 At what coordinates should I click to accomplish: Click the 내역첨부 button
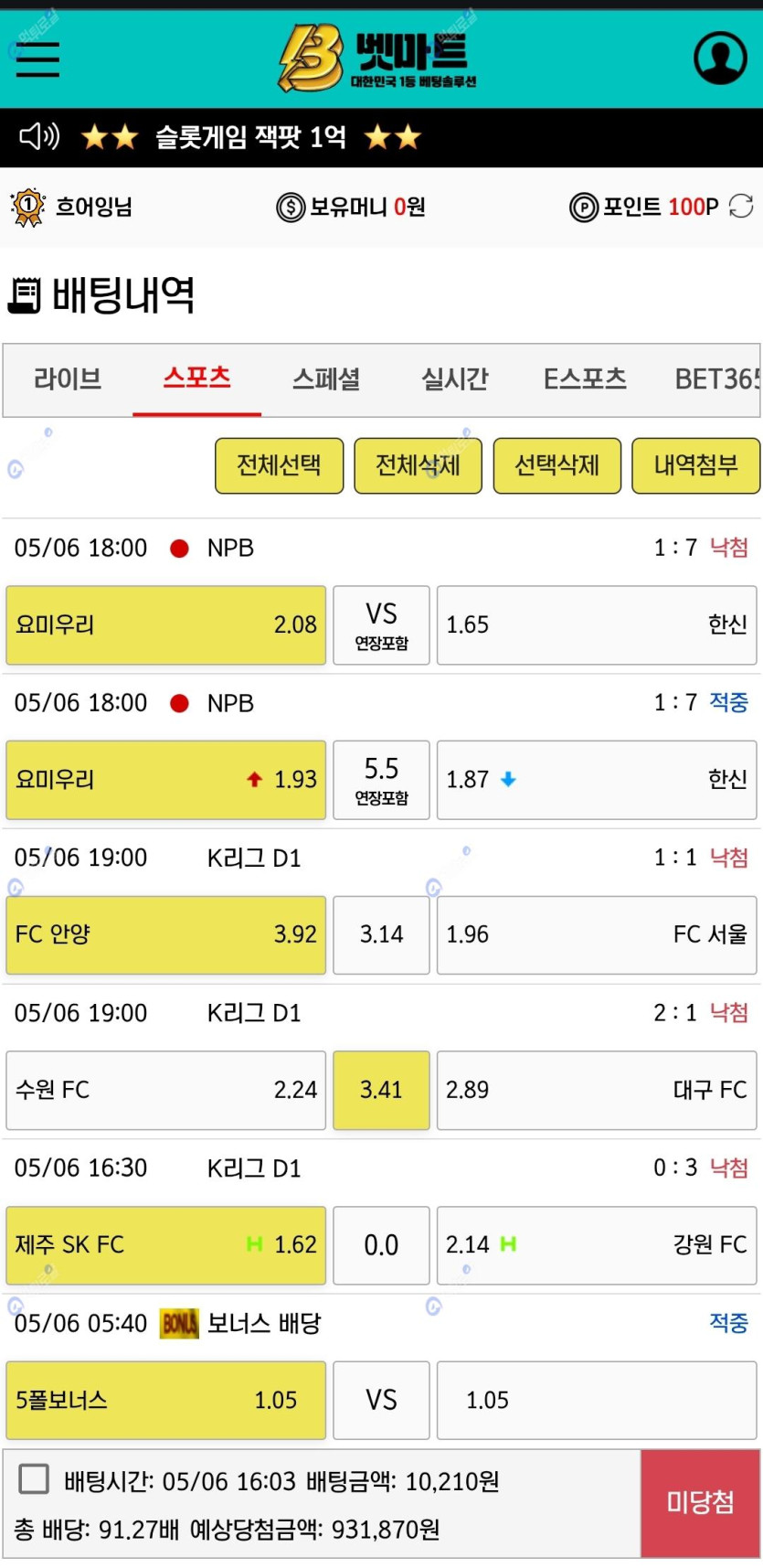tap(695, 465)
